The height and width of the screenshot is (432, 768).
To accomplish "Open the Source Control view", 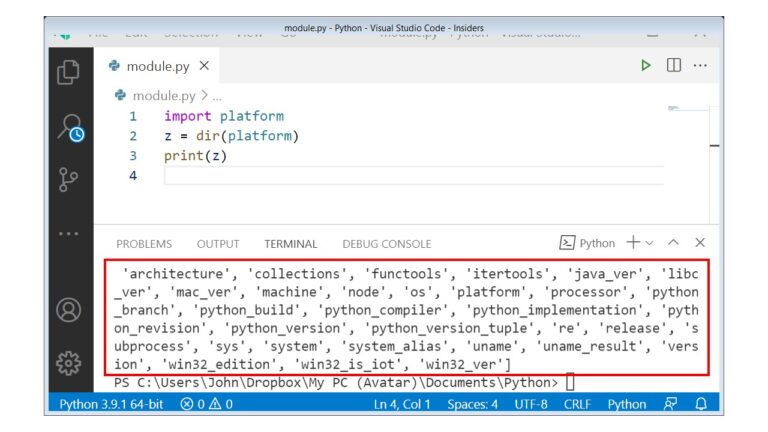I will 68,180.
